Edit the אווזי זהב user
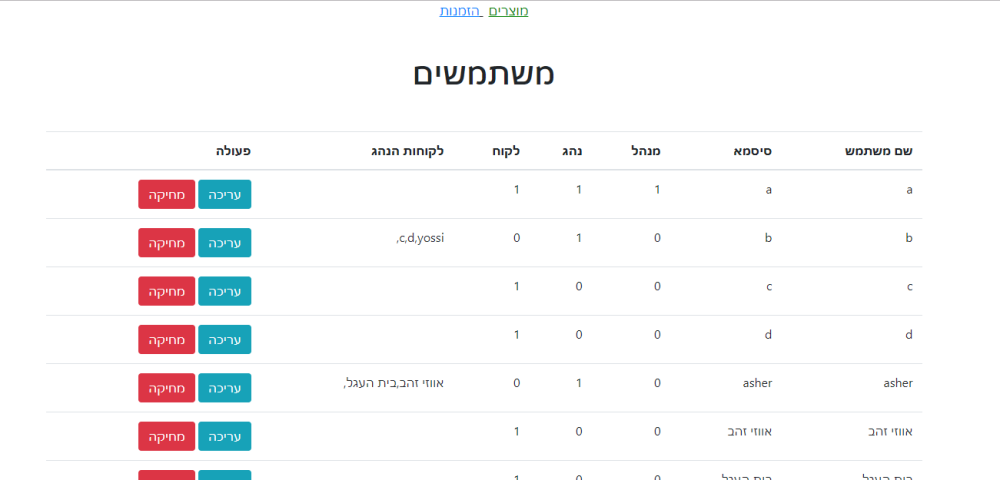 pos(225,436)
